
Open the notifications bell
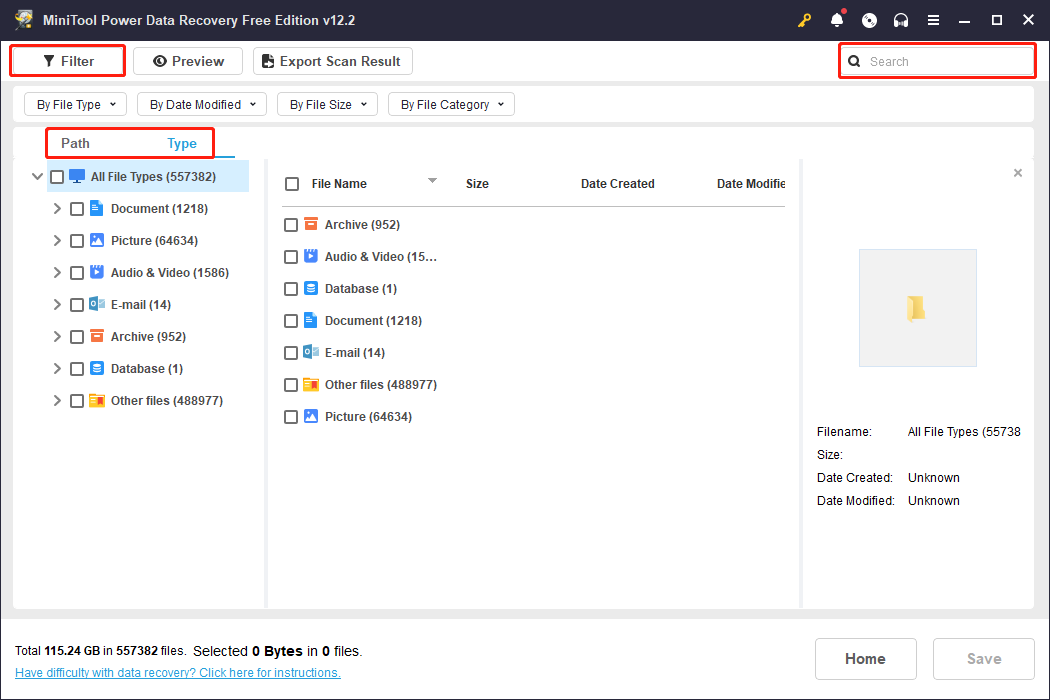click(837, 20)
